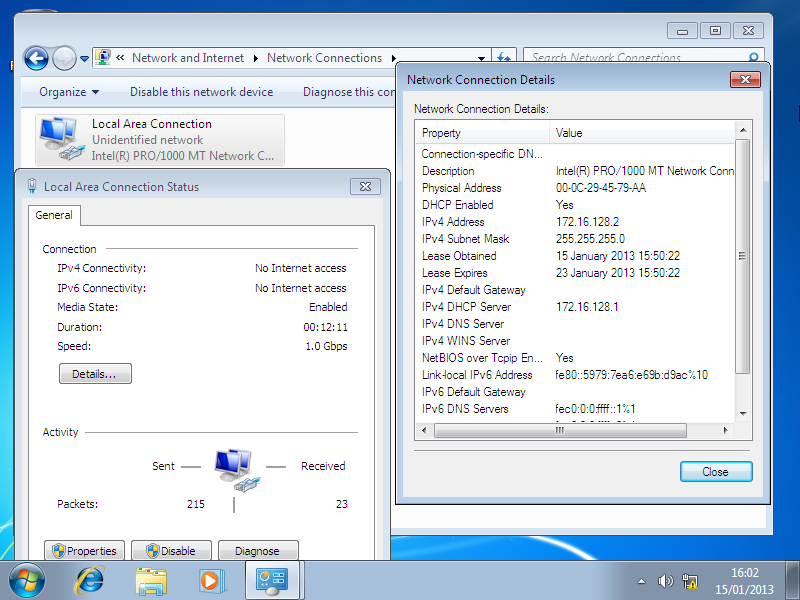Click the Details... button
Screen dimensions: 800x600
95,374
